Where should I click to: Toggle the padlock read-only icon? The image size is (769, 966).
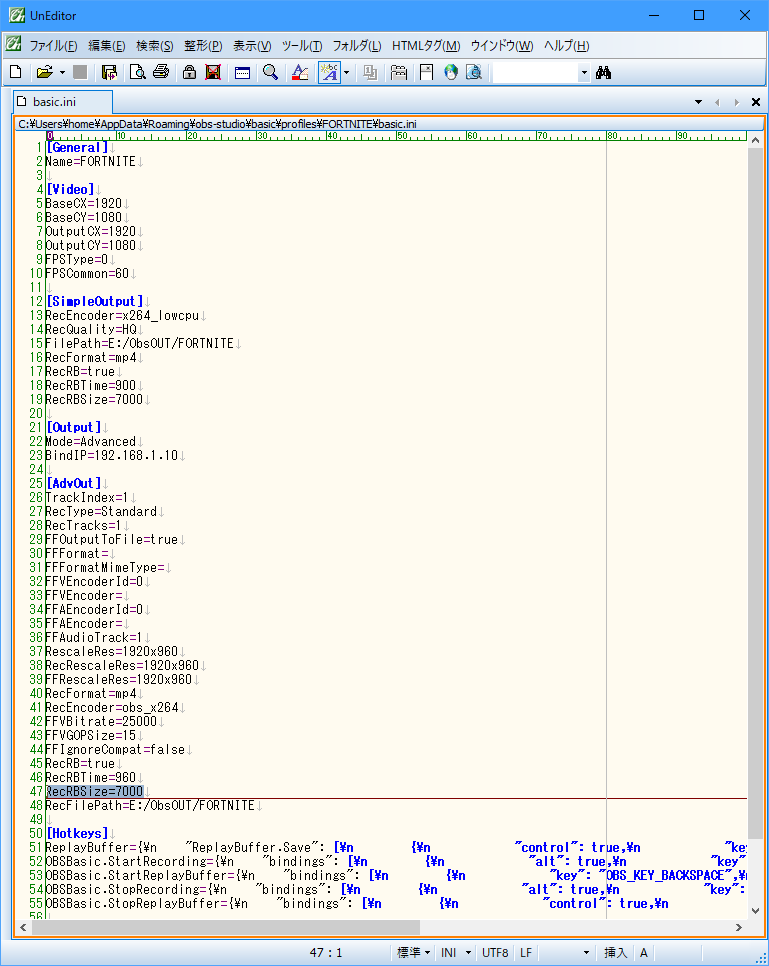point(189,72)
